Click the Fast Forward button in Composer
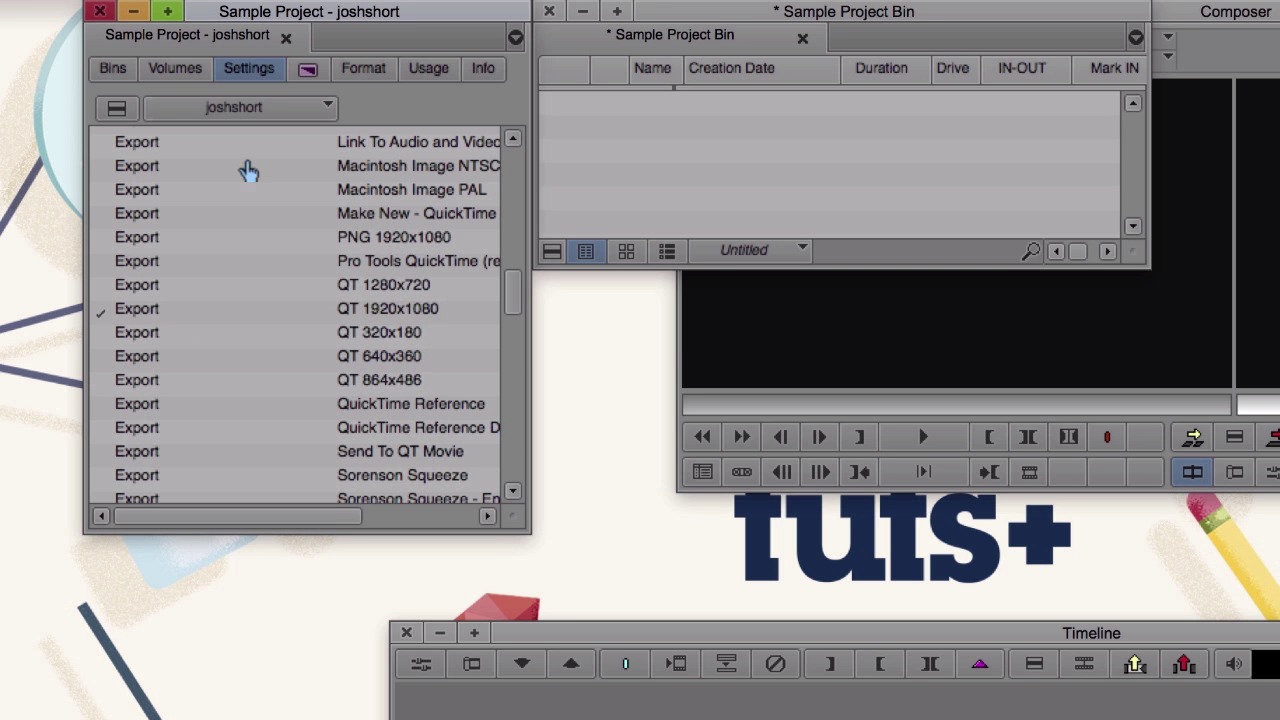 [741, 437]
